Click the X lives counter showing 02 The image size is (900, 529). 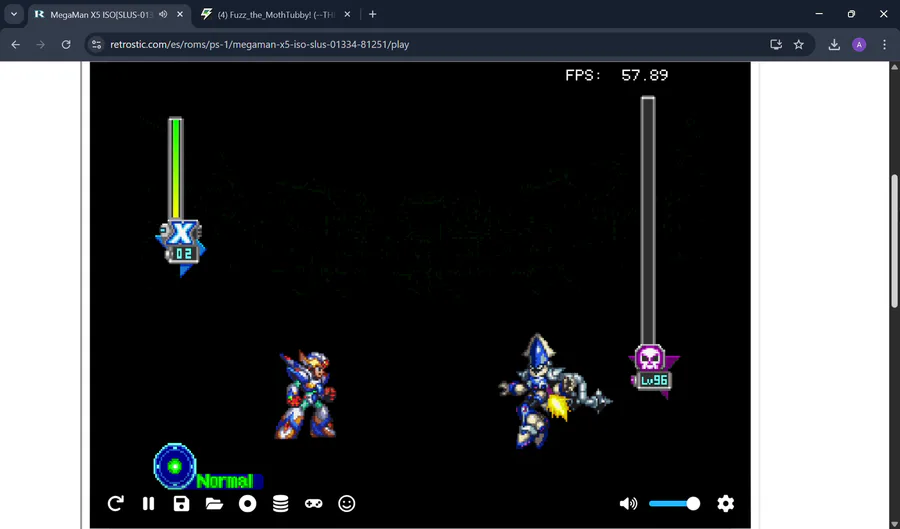[184, 254]
